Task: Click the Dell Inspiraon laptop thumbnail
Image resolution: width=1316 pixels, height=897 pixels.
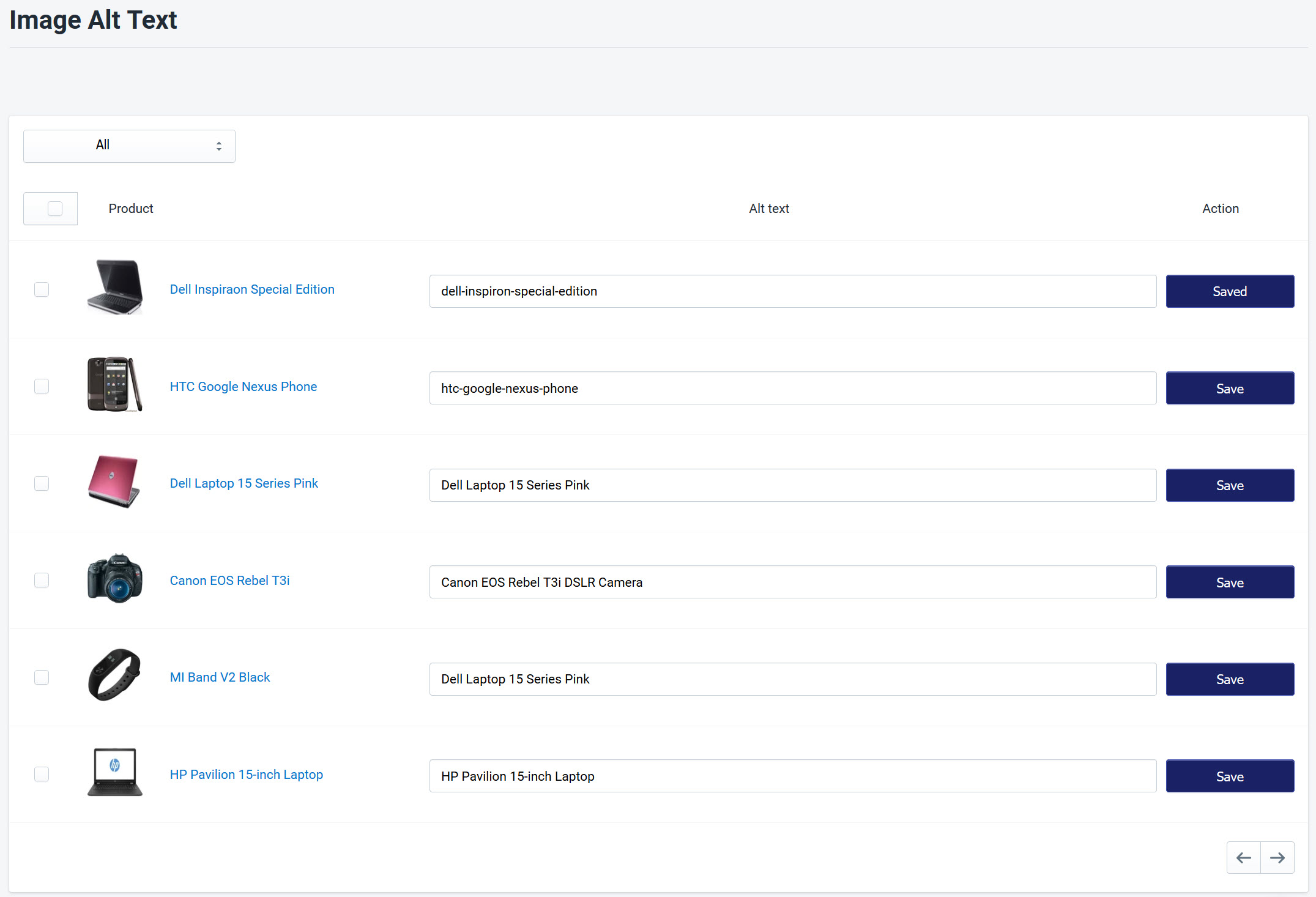Action: coord(115,287)
